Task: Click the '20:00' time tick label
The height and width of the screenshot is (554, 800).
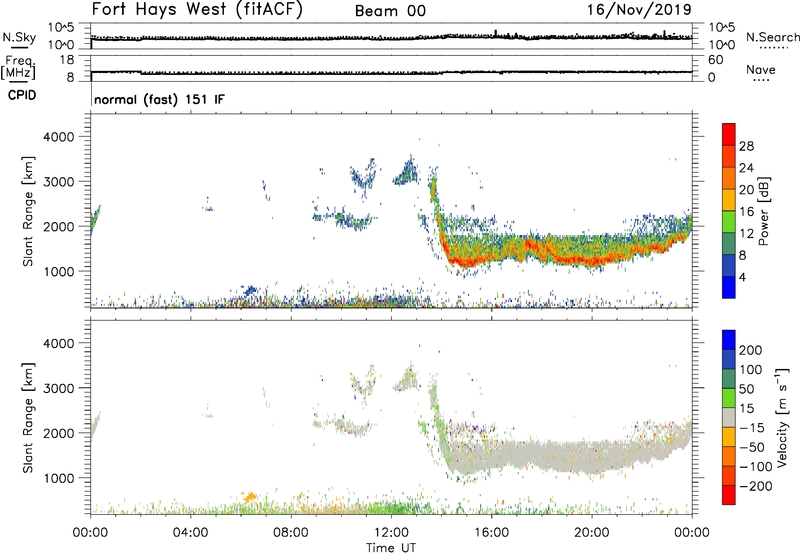Action: pyautogui.click(x=592, y=533)
